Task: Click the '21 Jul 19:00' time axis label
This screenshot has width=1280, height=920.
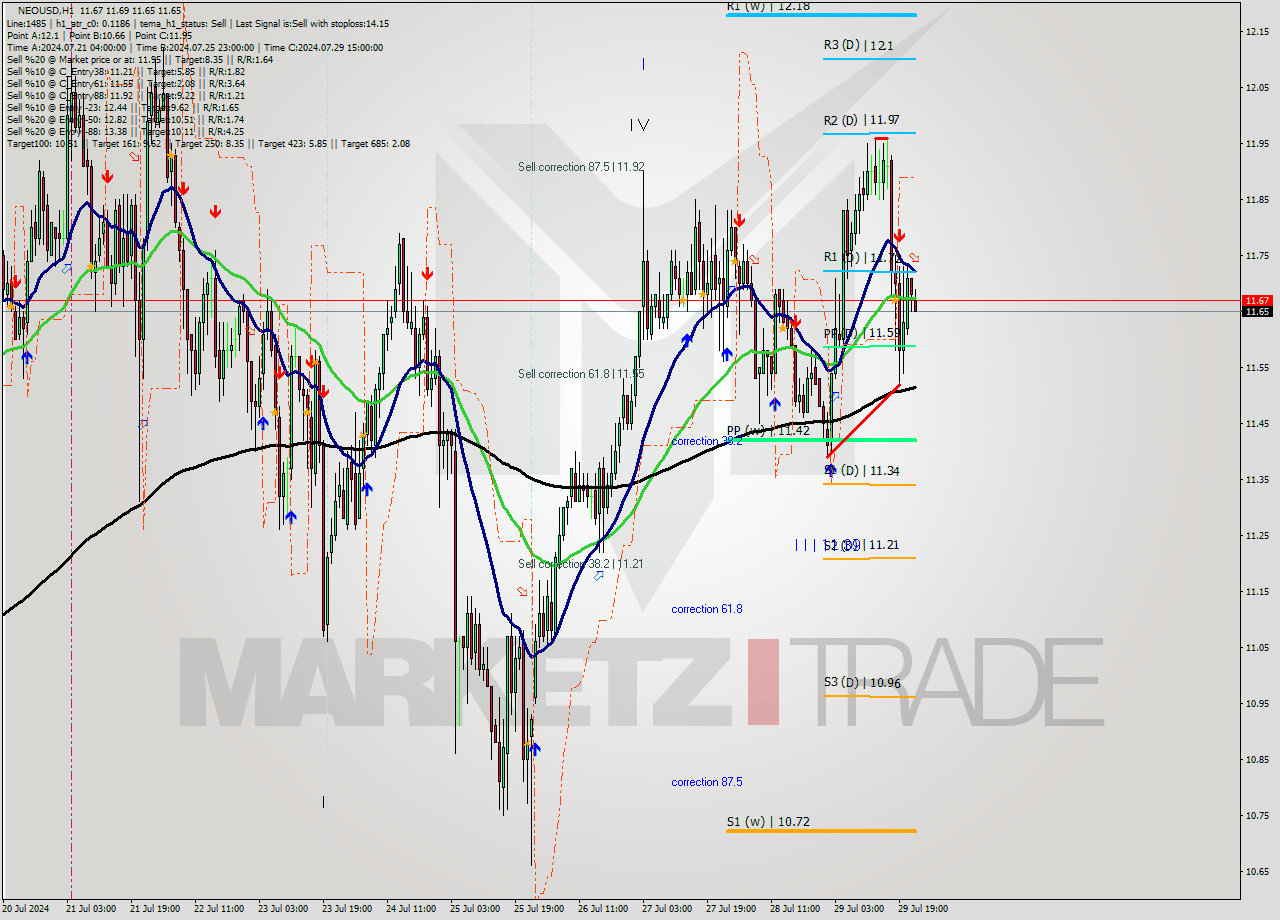Action: [x=156, y=909]
